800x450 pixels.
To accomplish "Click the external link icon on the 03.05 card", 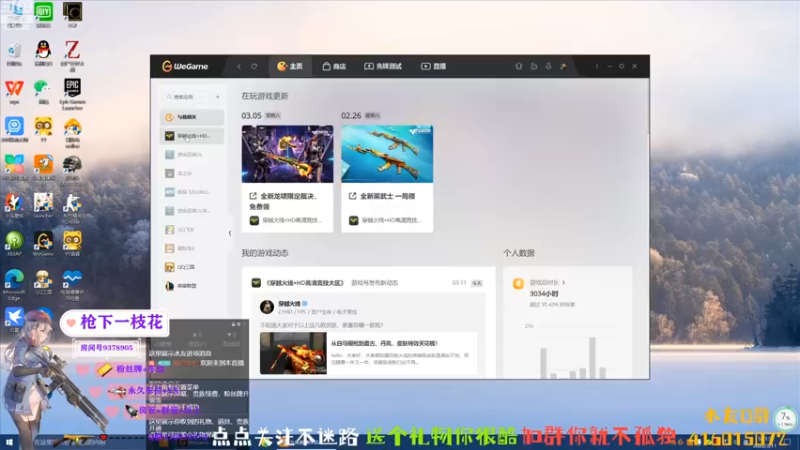I will (x=253, y=196).
